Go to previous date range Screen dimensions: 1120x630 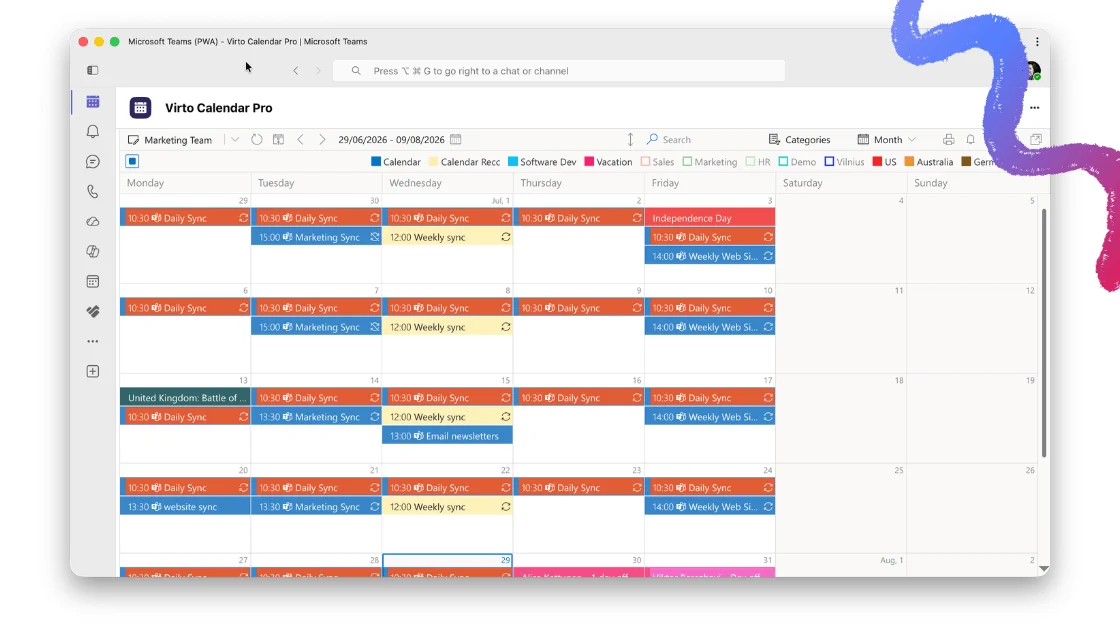pyautogui.click(x=301, y=139)
